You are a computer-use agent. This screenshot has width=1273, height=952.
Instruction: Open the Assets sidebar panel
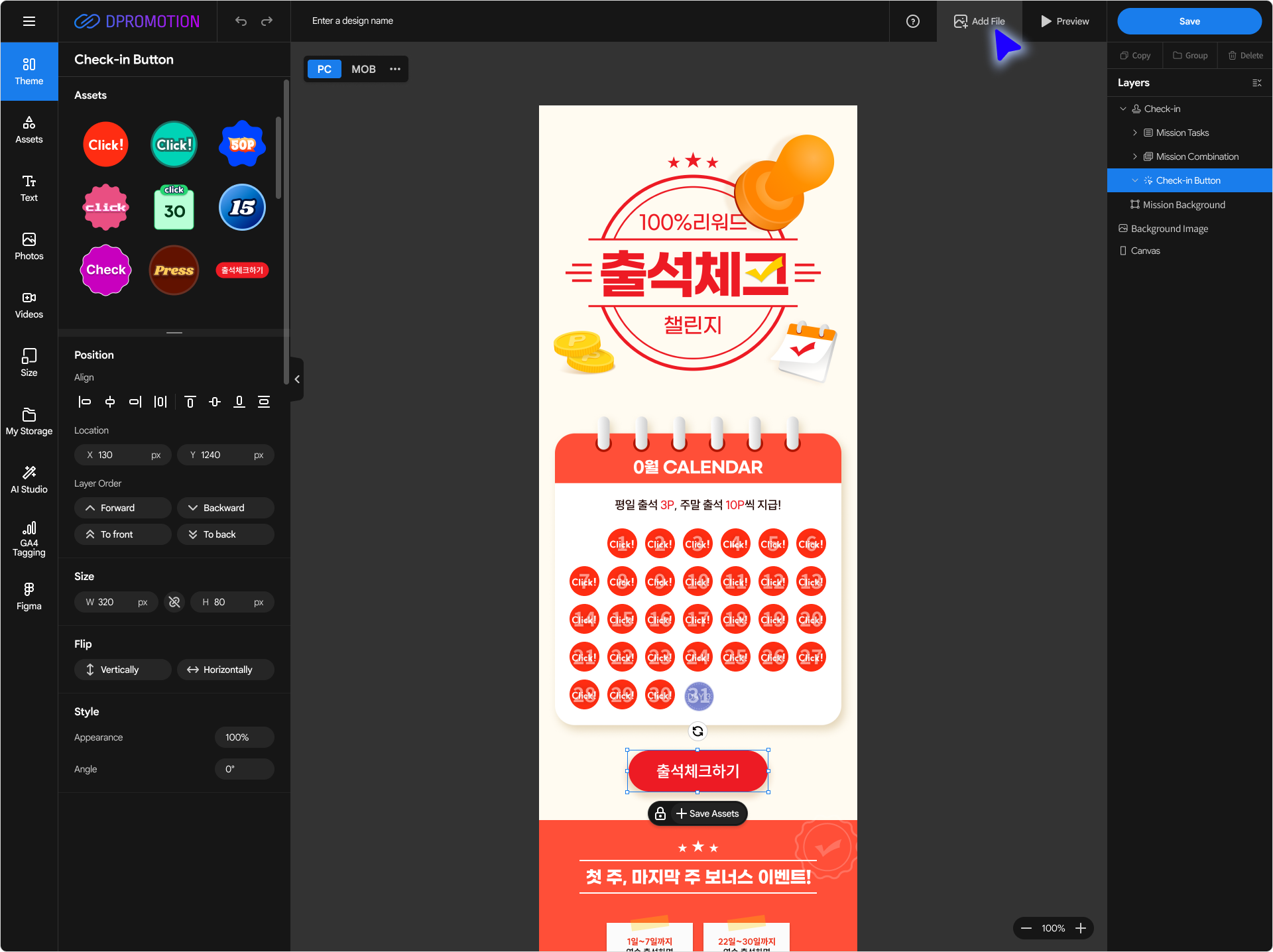click(29, 130)
